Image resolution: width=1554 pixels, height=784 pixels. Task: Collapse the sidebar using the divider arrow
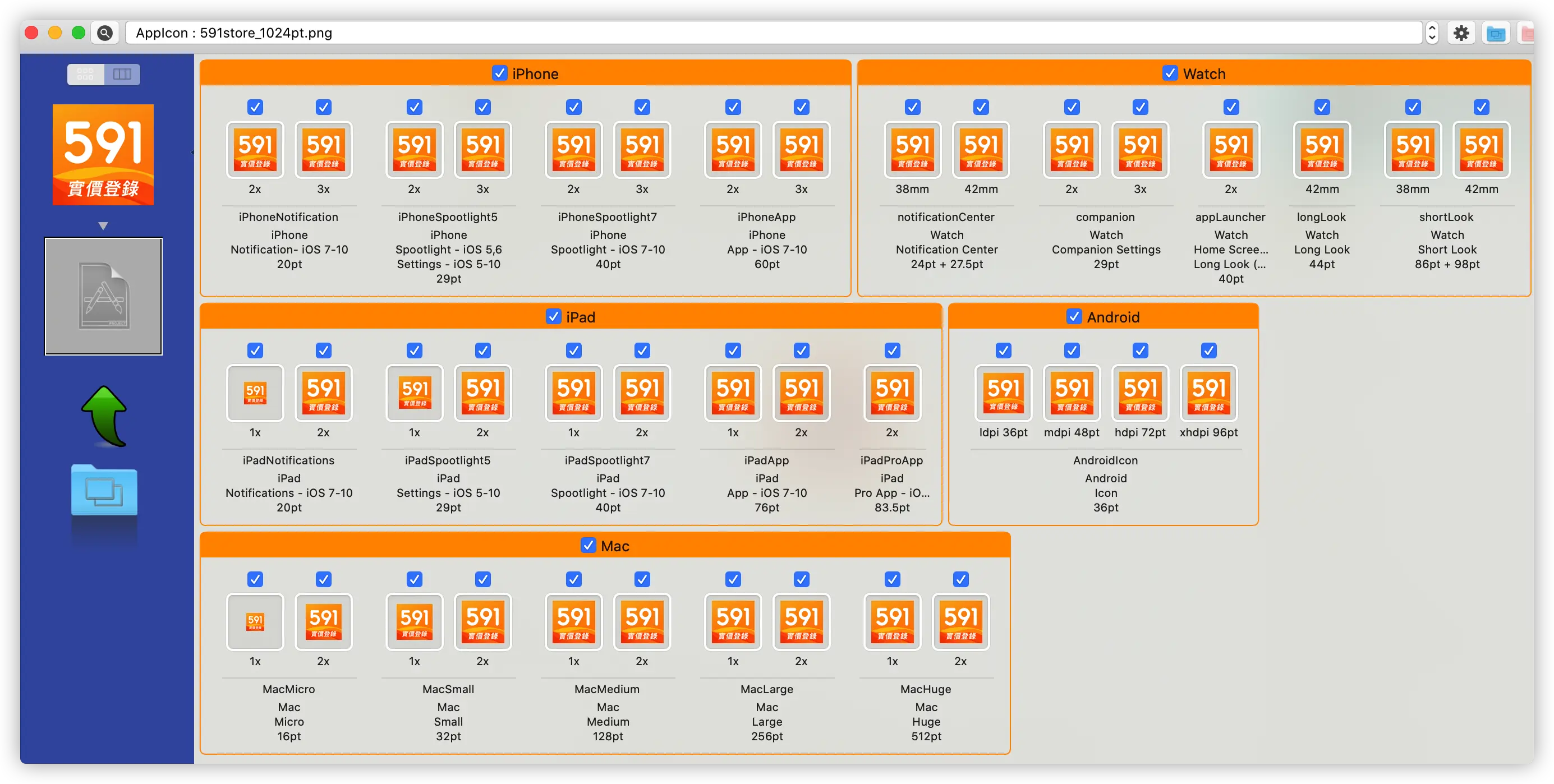(x=192, y=152)
